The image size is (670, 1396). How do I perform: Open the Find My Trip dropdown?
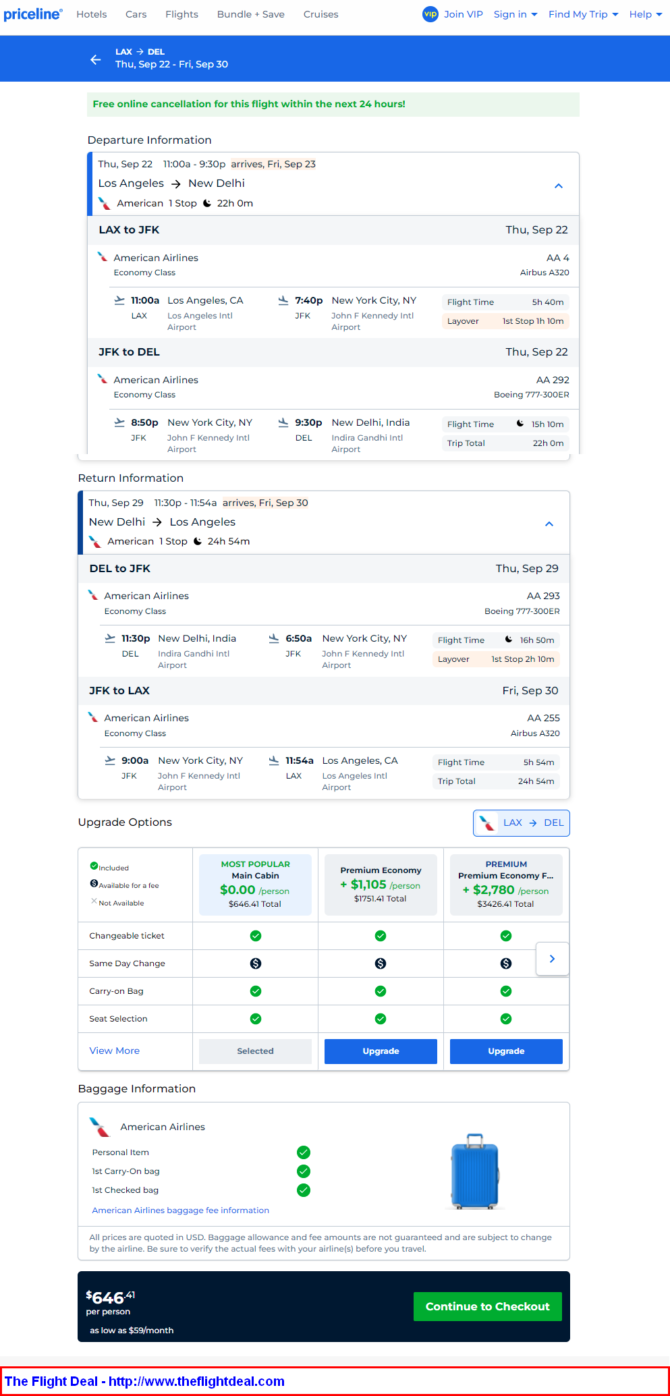(x=583, y=14)
